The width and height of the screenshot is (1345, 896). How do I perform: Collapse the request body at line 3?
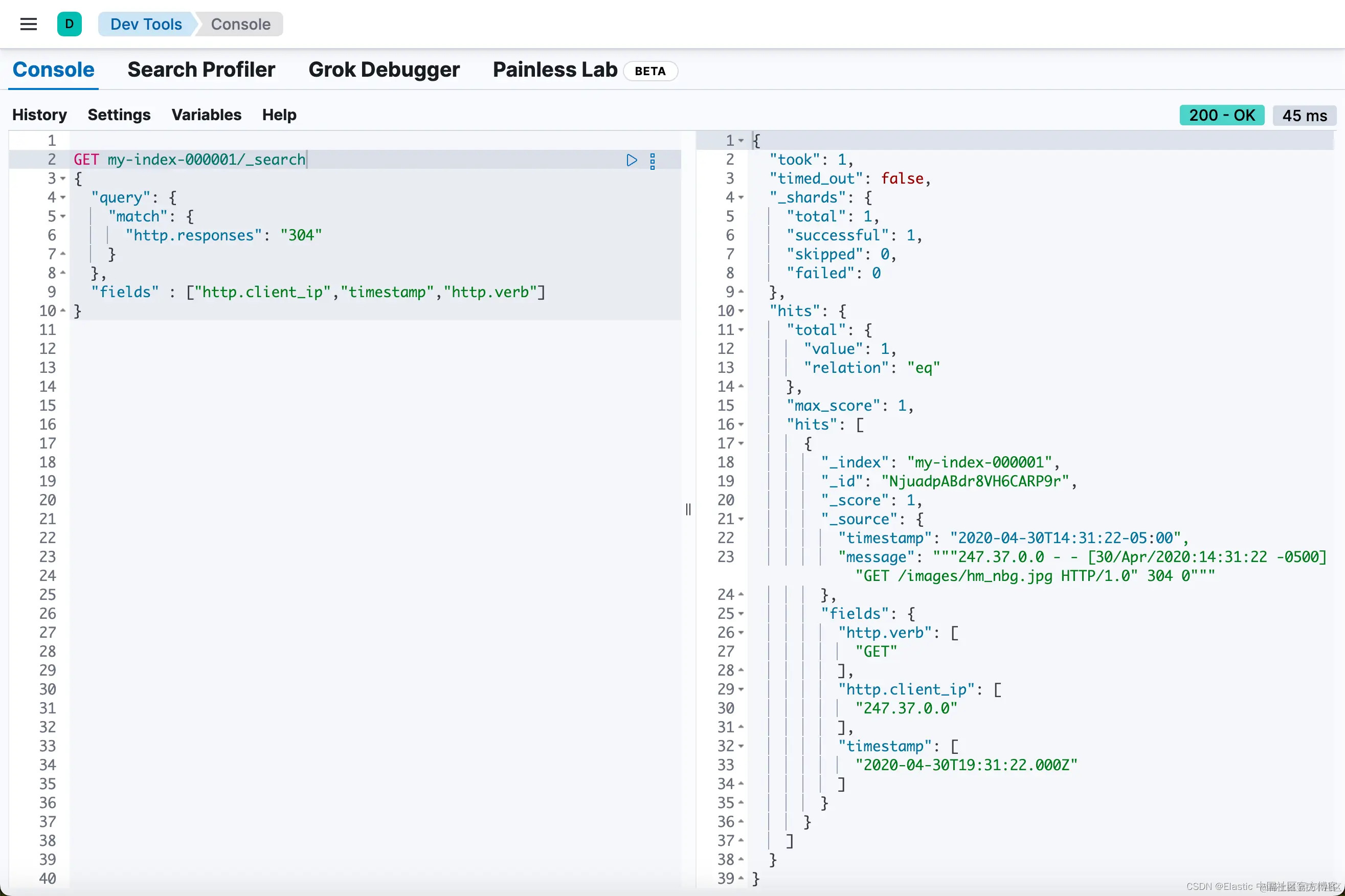coord(63,179)
